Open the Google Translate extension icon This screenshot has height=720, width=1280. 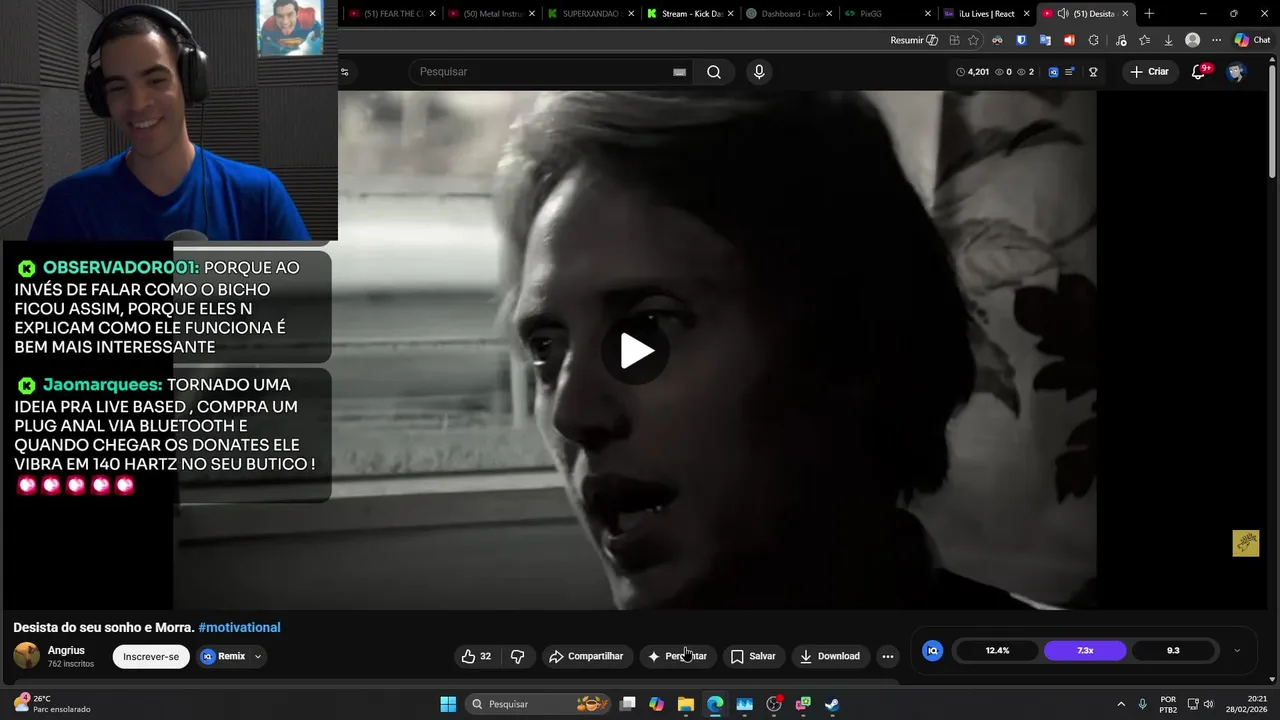point(1045,40)
